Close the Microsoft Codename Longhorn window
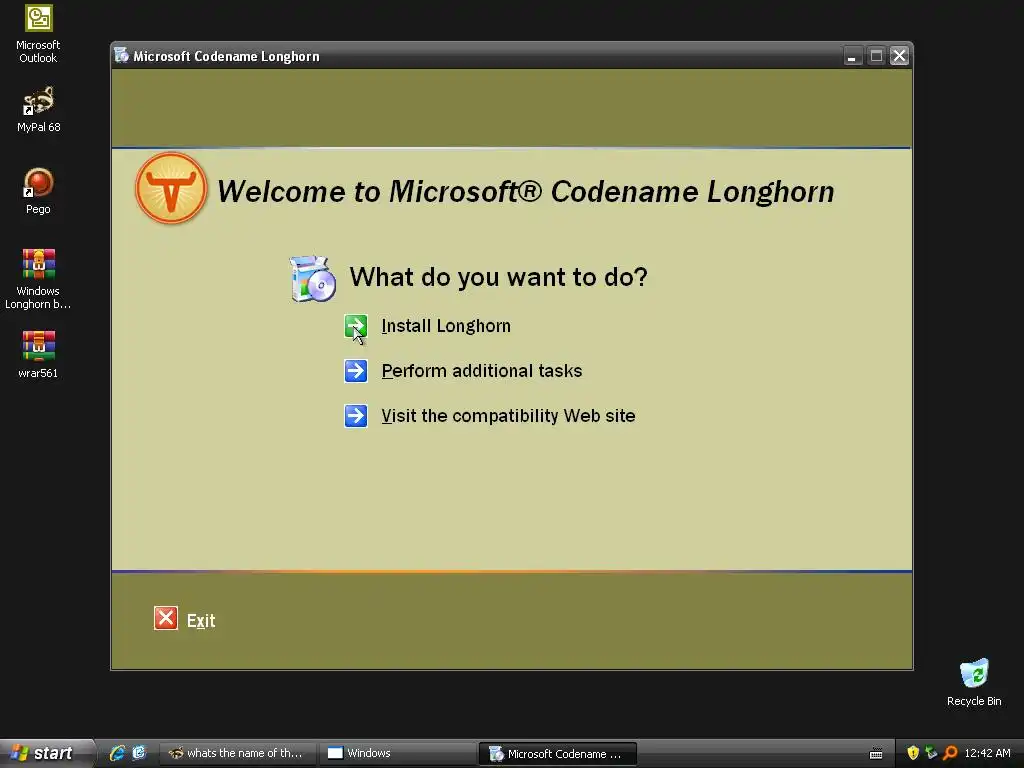Viewport: 1024px width, 768px height. click(x=899, y=56)
